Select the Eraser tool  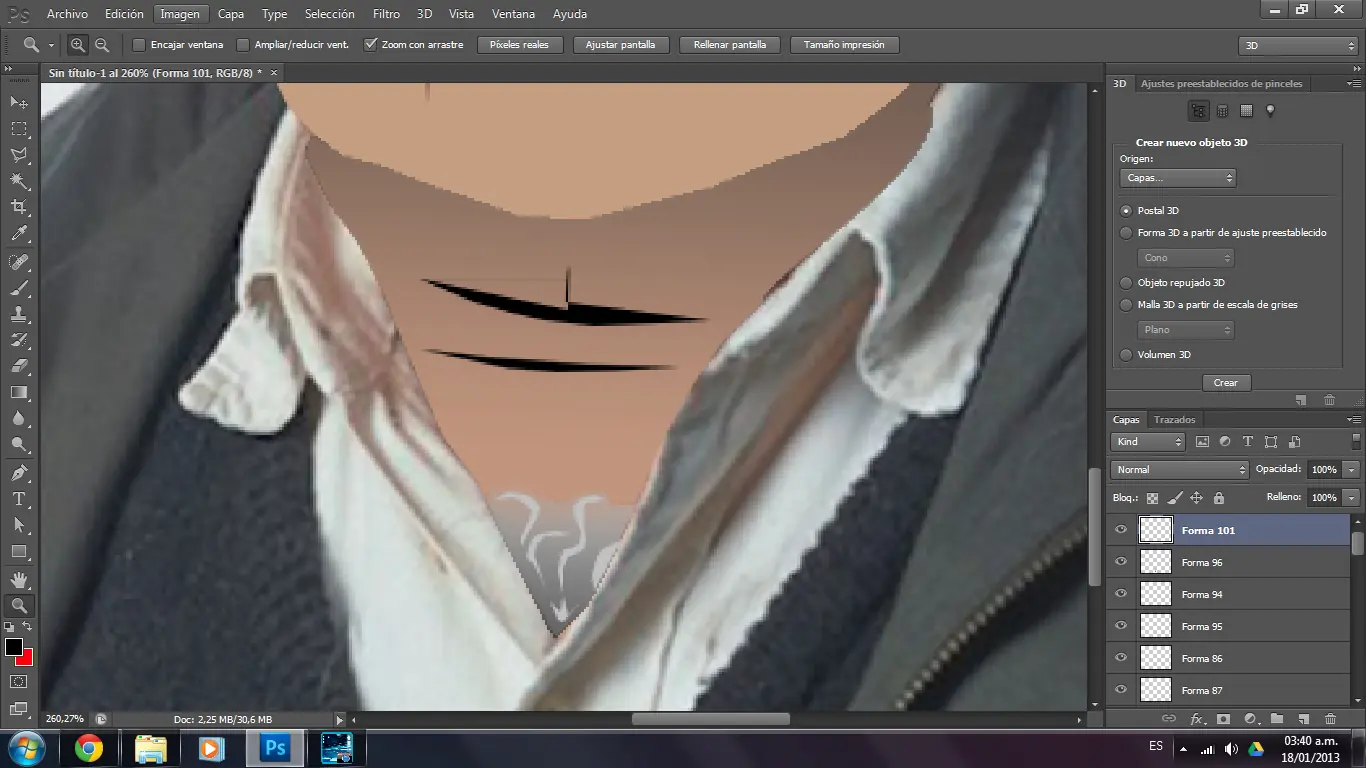(x=19, y=366)
